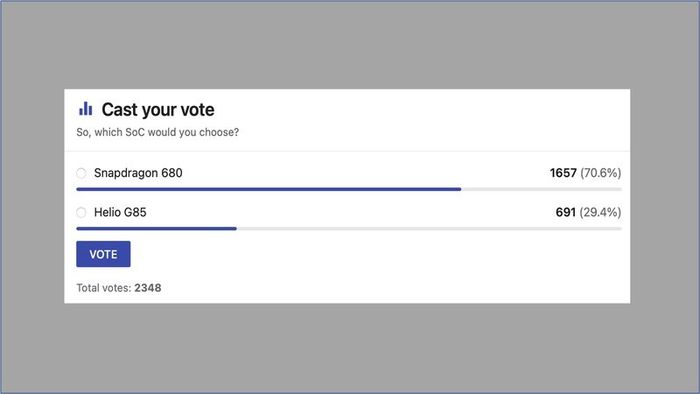
Task: Click the gray background above the poll card
Action: [x=350, y=45]
